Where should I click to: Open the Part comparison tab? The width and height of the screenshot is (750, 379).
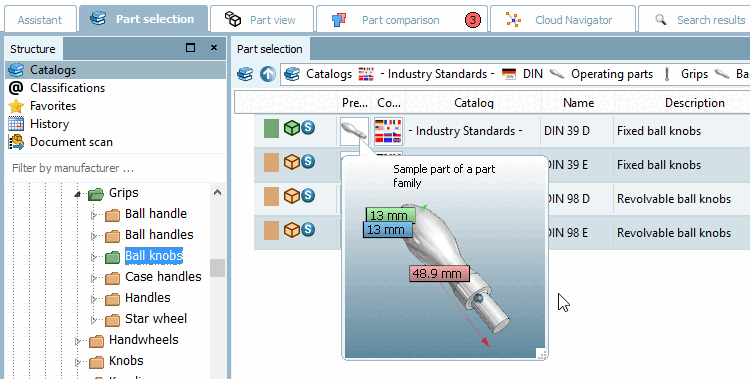pos(402,20)
